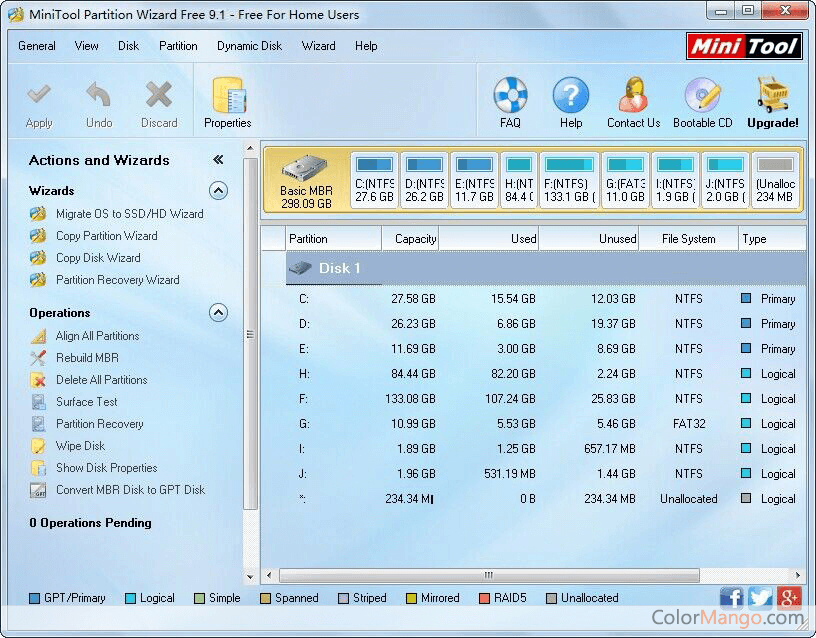The height and width of the screenshot is (638, 816).
Task: Click the Bootable CD icon
Action: [702, 97]
